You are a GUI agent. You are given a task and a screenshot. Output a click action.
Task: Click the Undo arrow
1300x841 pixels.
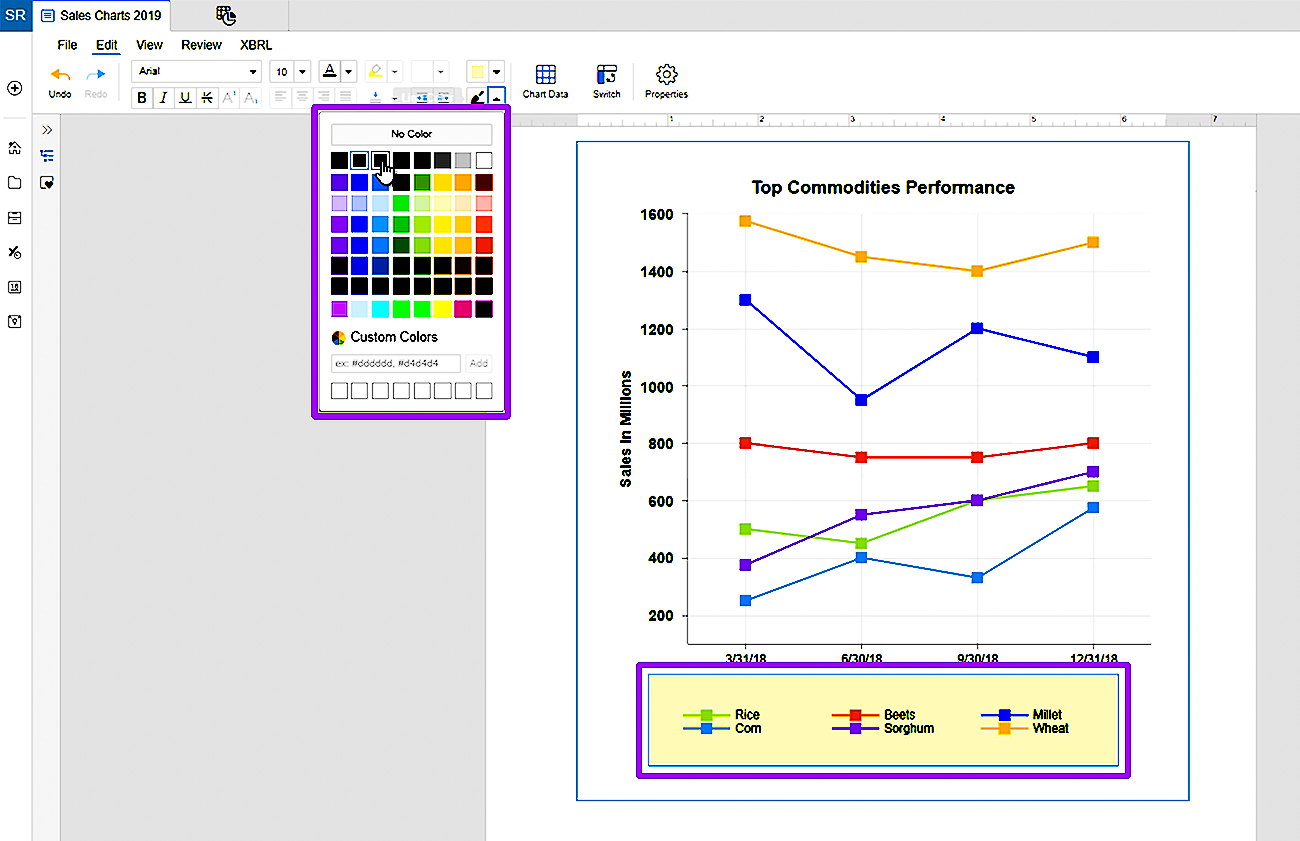tap(60, 79)
